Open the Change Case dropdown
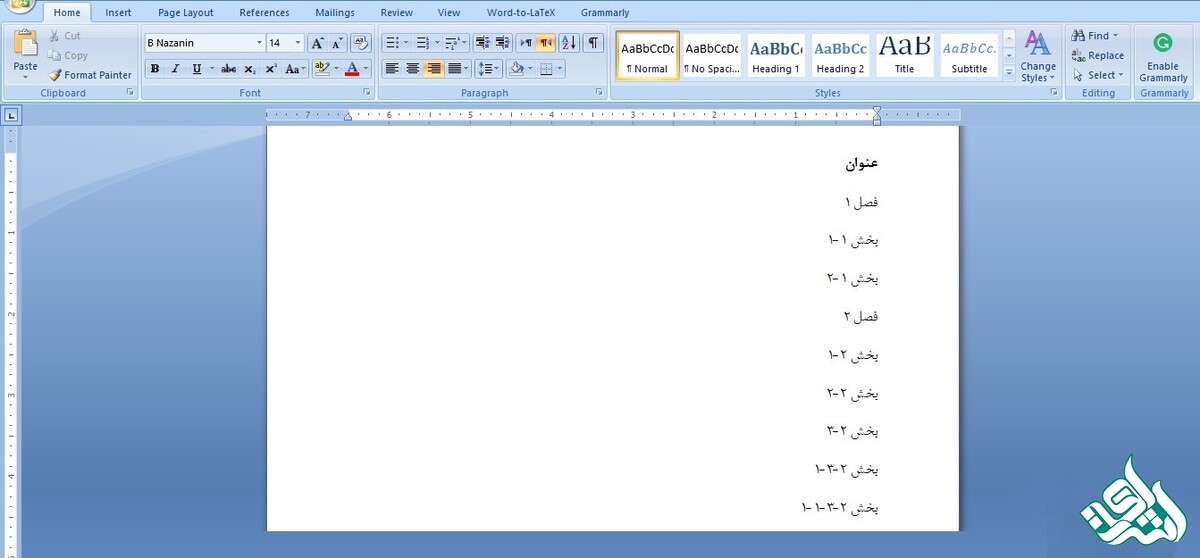Image resolution: width=1200 pixels, height=558 pixels. click(x=295, y=69)
